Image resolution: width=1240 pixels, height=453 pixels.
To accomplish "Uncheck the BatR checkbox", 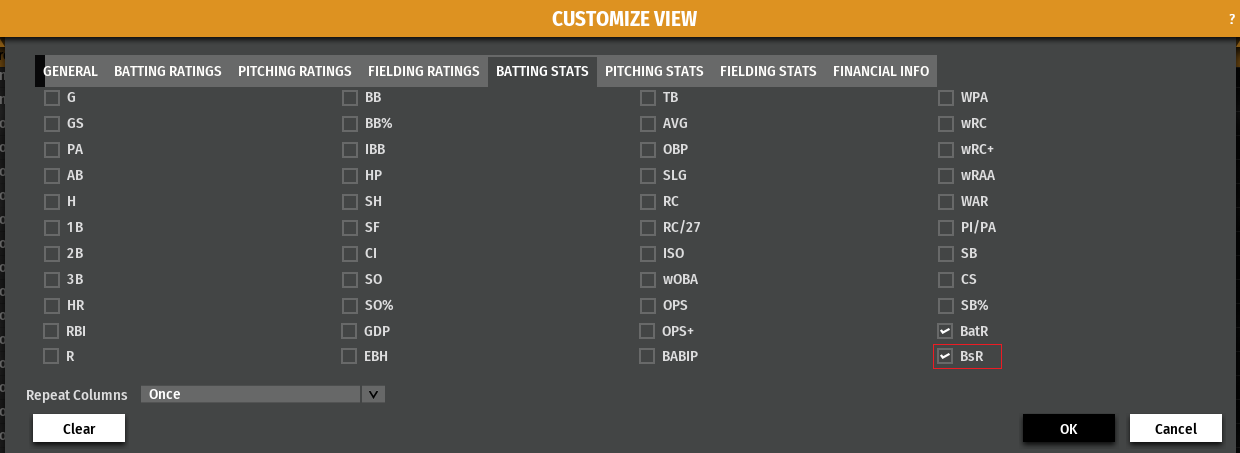I will [945, 331].
